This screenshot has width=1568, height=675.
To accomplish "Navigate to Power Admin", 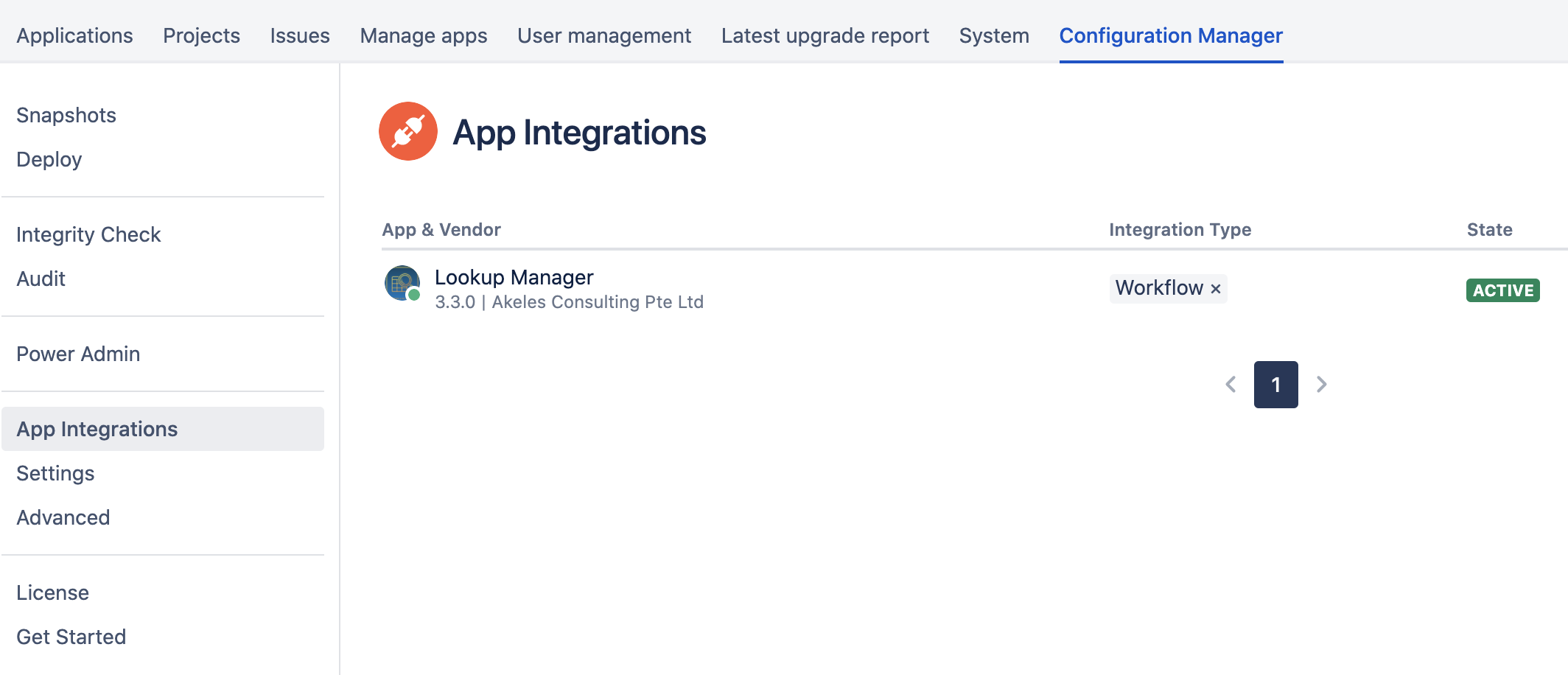I will 78,354.
